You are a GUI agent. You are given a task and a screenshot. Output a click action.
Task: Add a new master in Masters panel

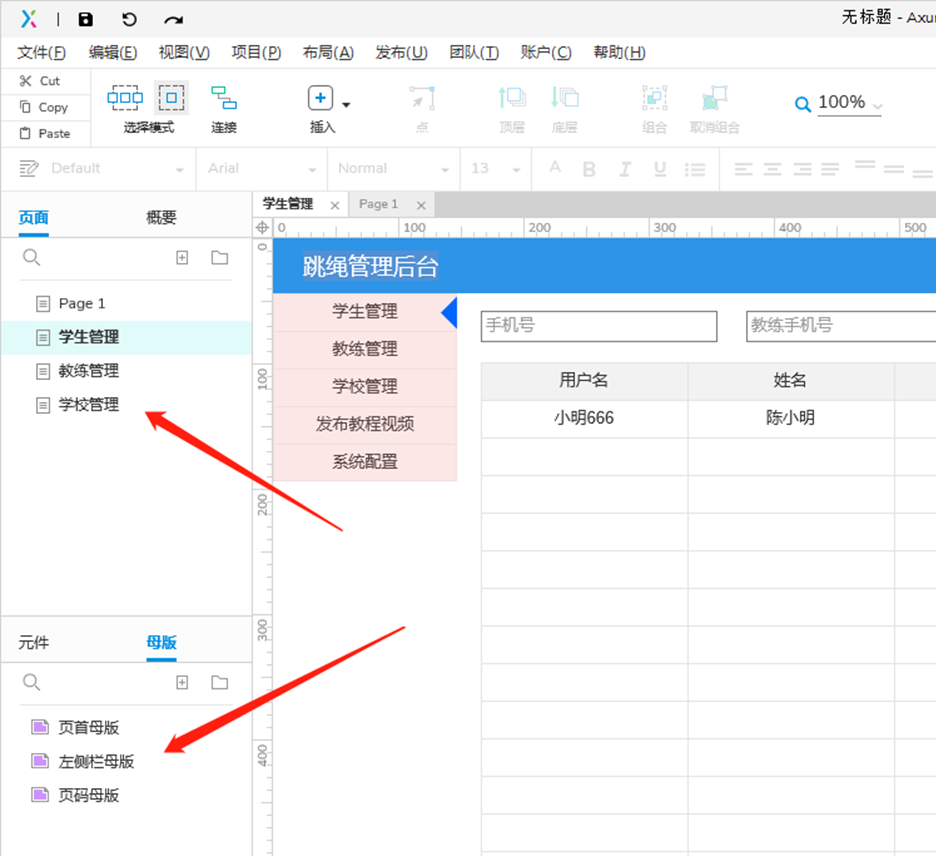click(182, 682)
